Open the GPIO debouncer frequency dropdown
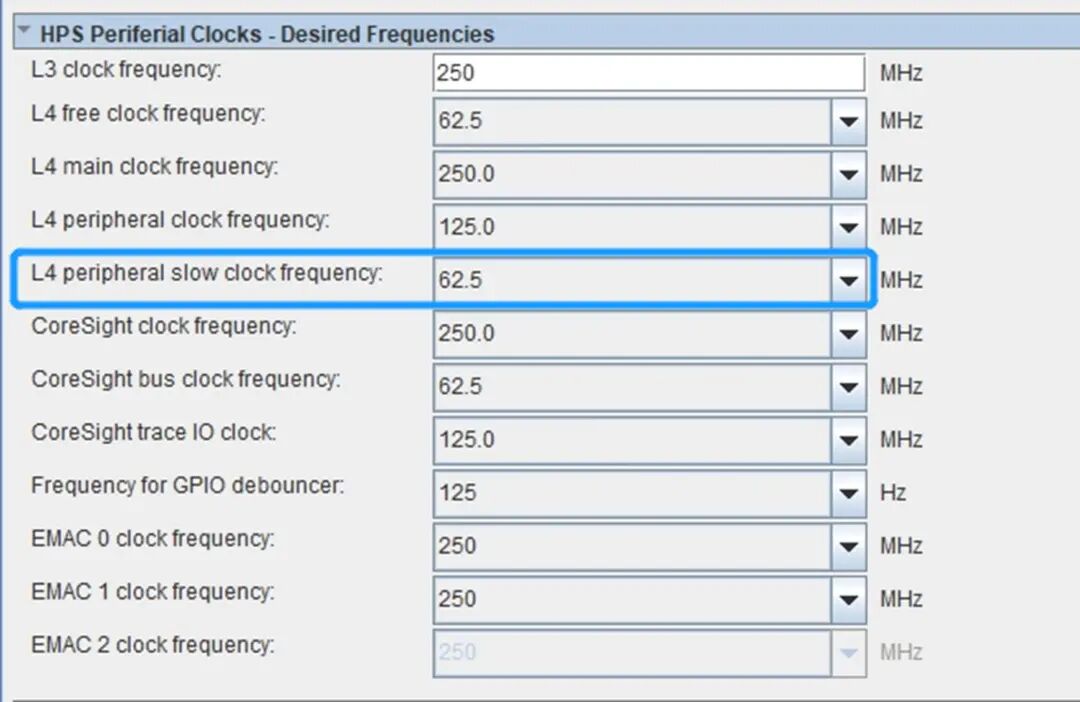 pos(849,493)
